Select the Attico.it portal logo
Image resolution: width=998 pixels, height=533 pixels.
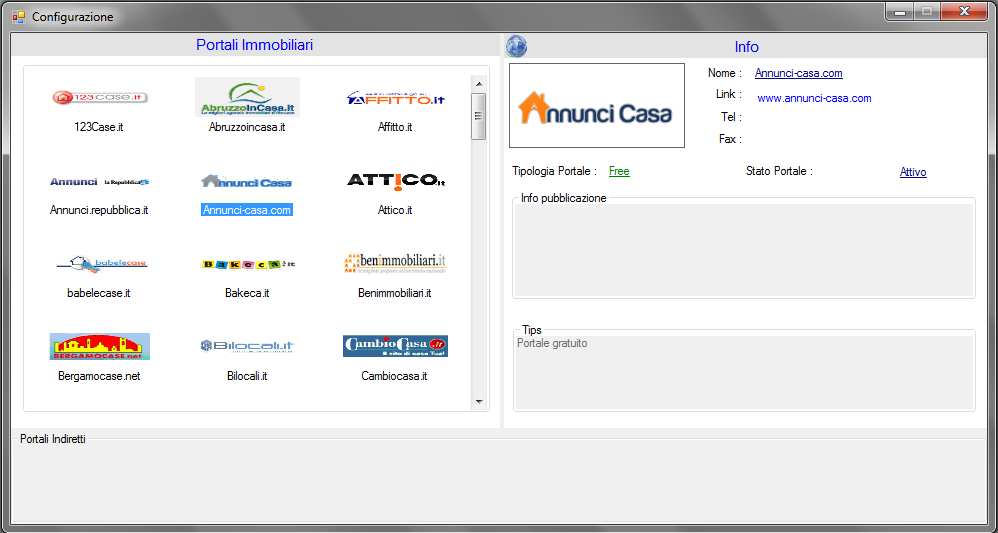tap(395, 181)
